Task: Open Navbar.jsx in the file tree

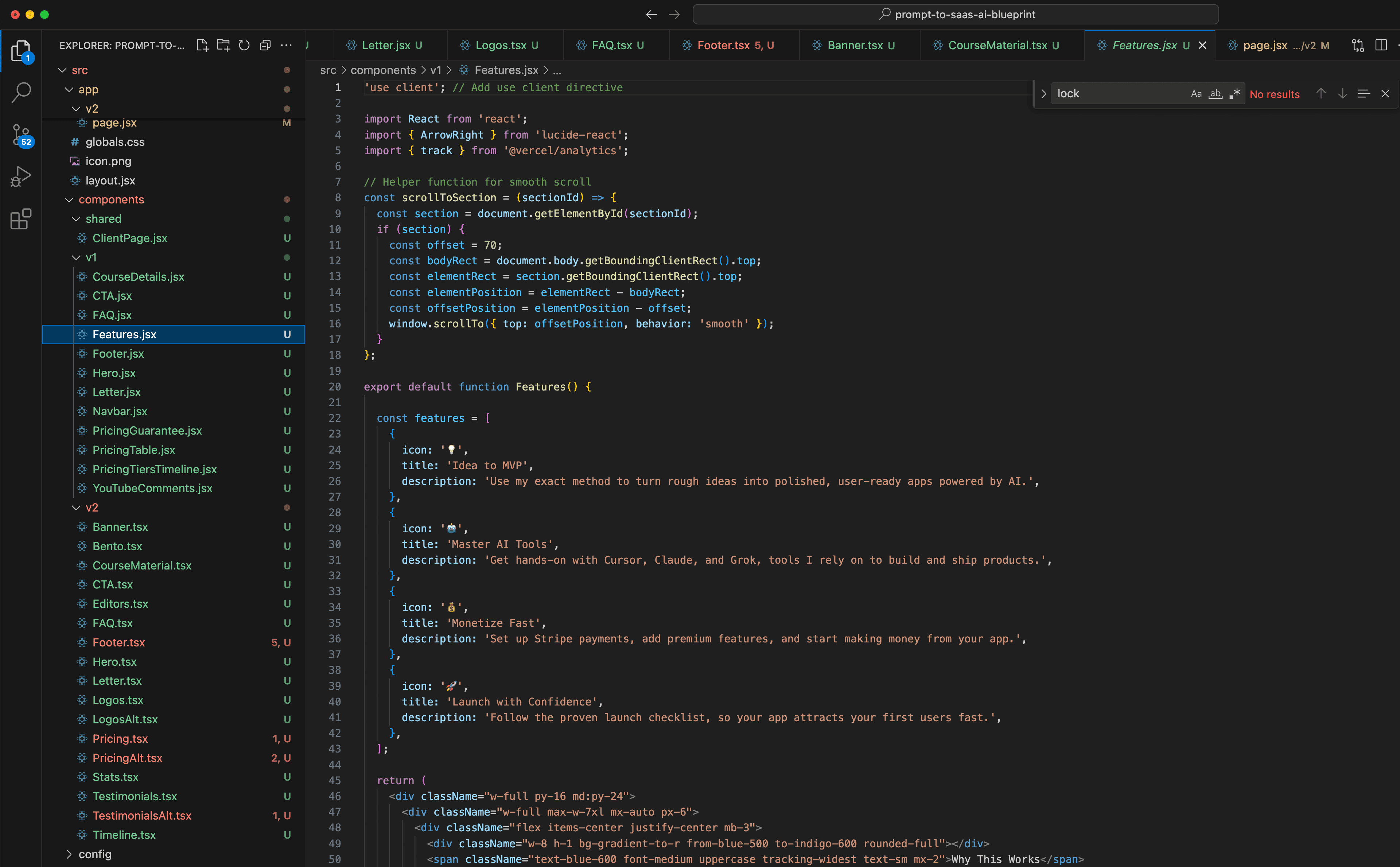Action: (x=173, y=411)
